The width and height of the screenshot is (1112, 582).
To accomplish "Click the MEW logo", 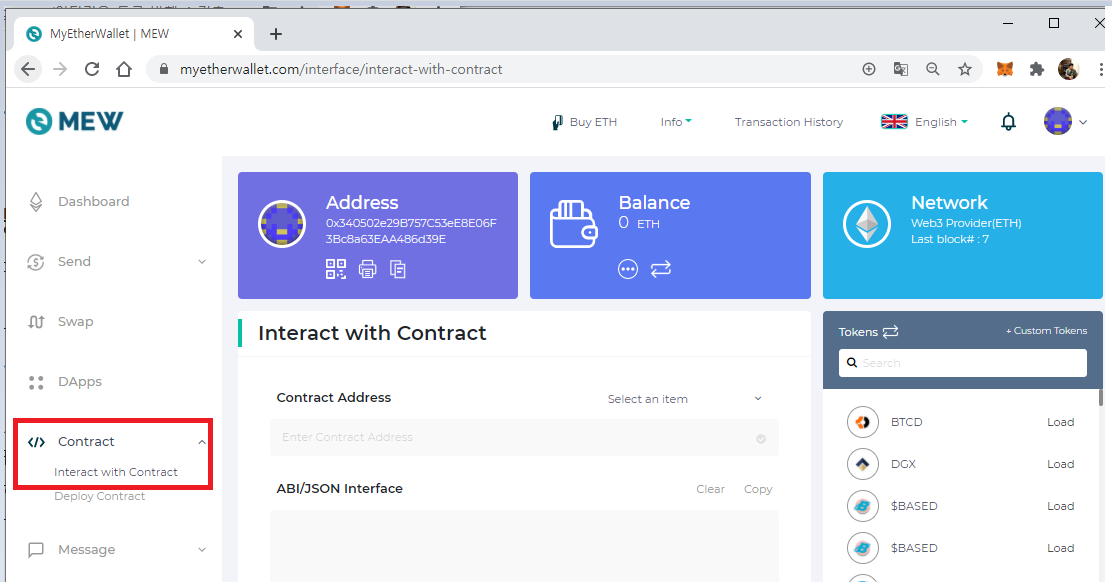I will point(74,121).
